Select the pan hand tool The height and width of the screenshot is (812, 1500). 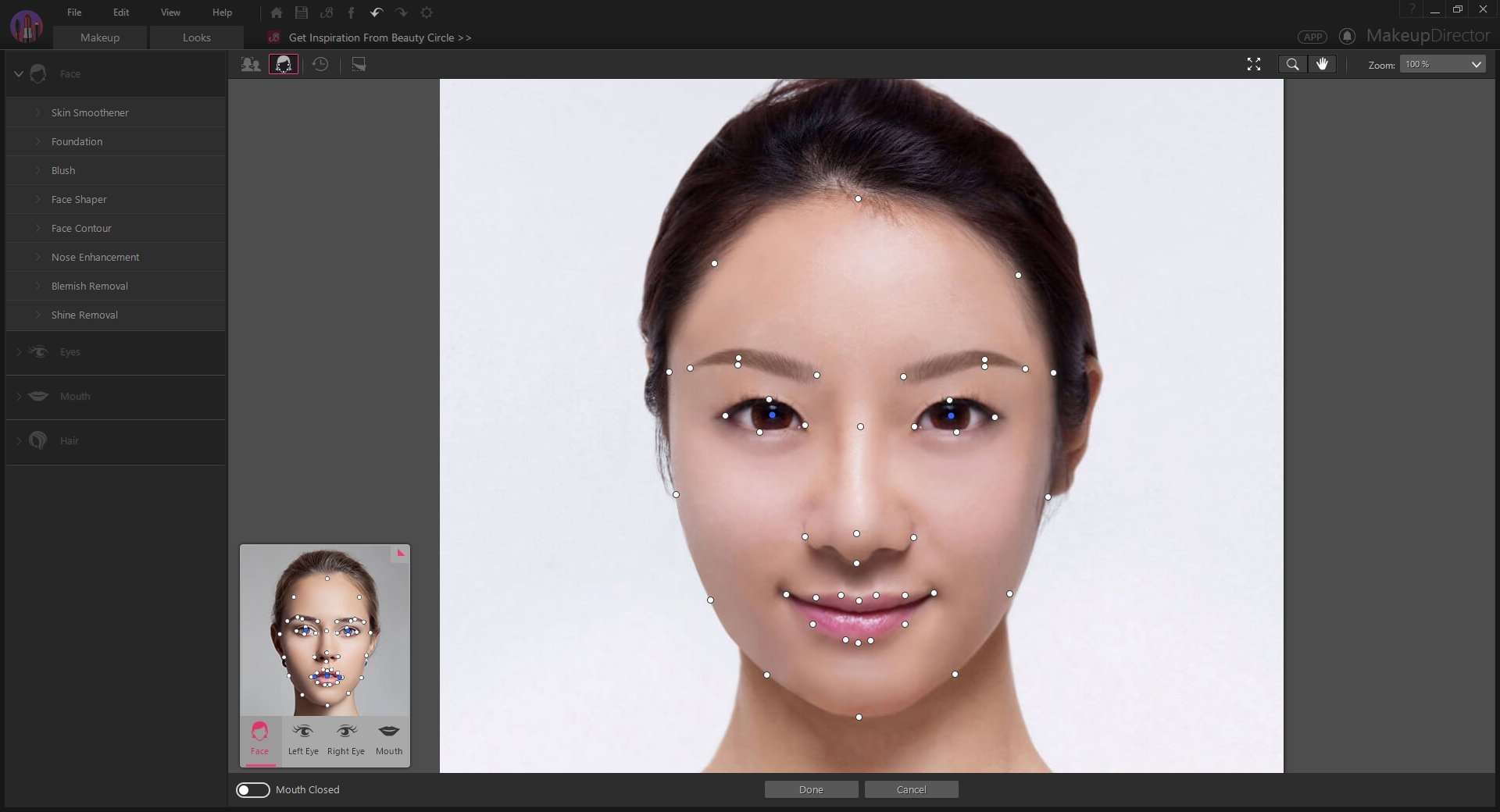click(x=1322, y=64)
